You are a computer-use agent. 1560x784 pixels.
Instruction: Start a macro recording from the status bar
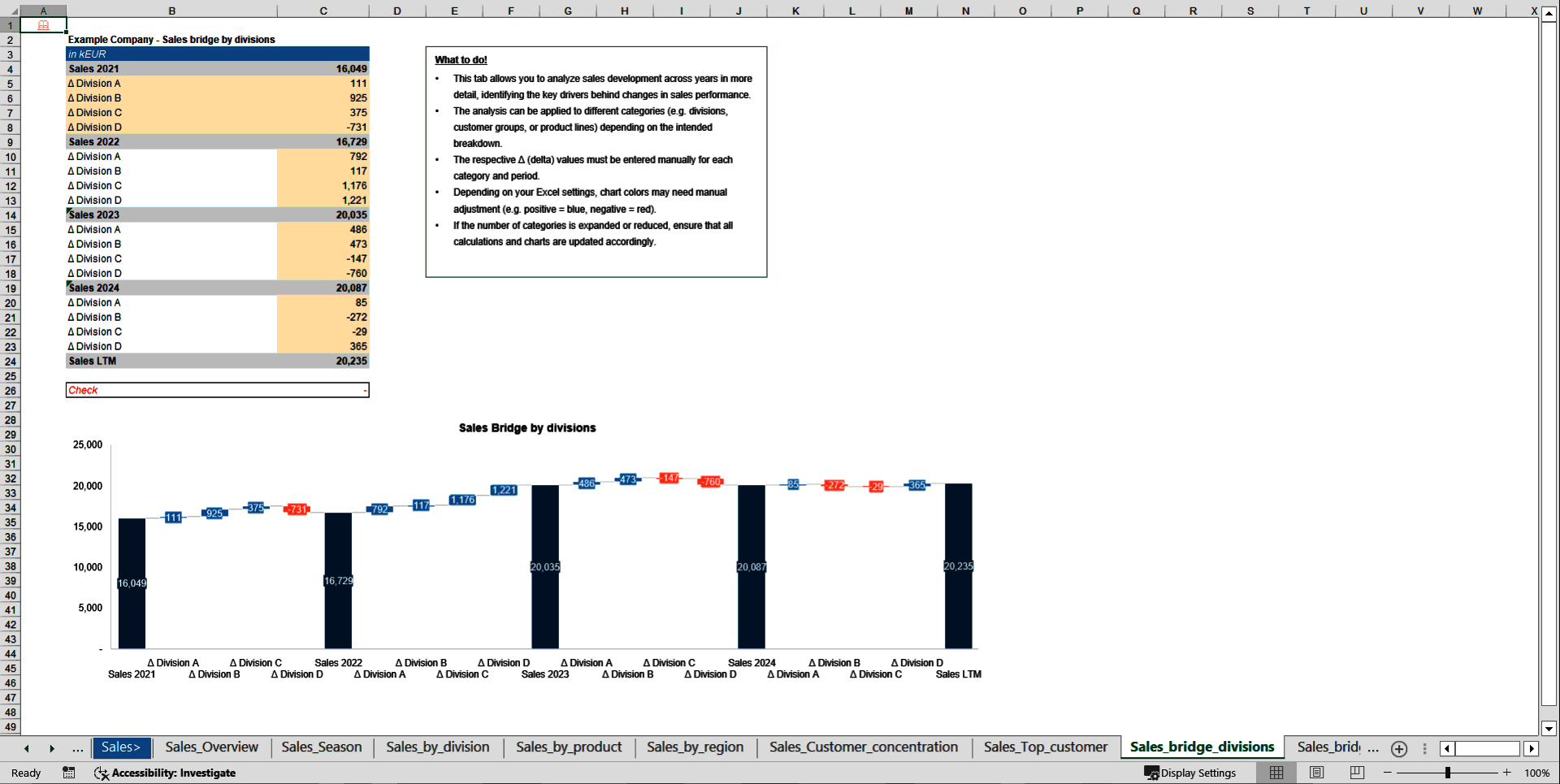(x=68, y=773)
